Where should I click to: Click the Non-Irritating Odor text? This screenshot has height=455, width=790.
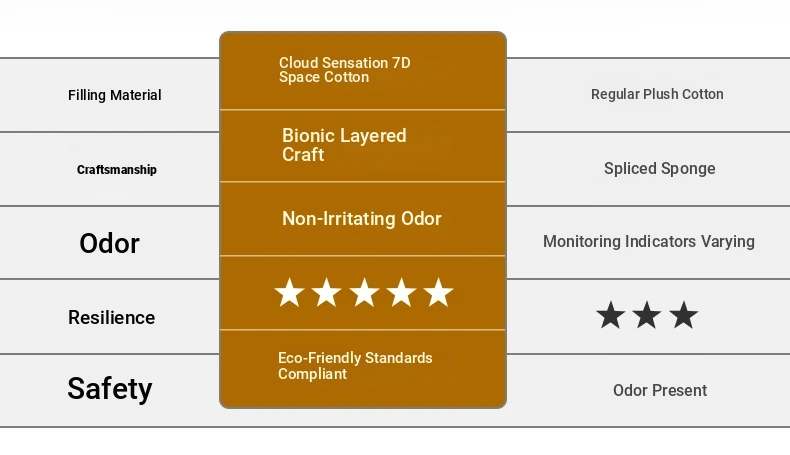[362, 219]
